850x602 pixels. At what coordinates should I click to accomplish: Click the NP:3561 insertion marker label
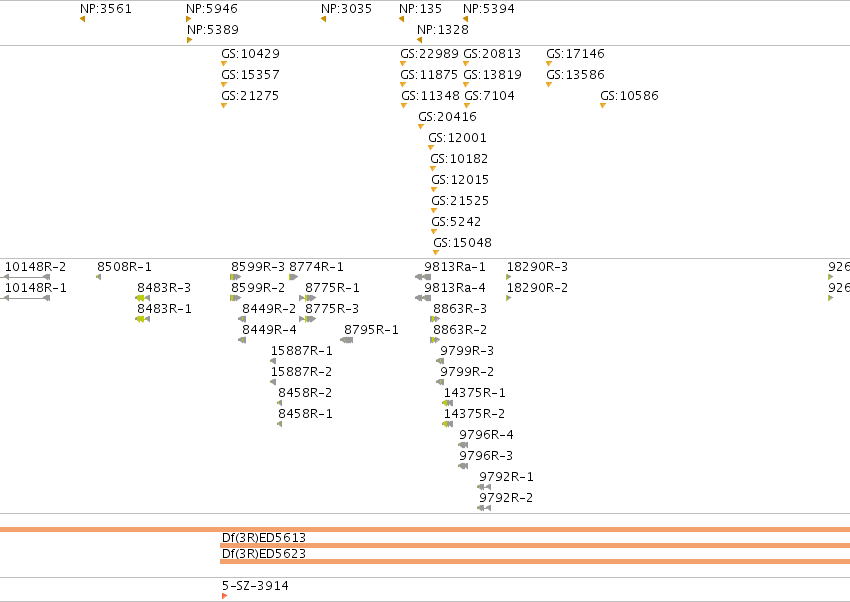click(x=106, y=9)
